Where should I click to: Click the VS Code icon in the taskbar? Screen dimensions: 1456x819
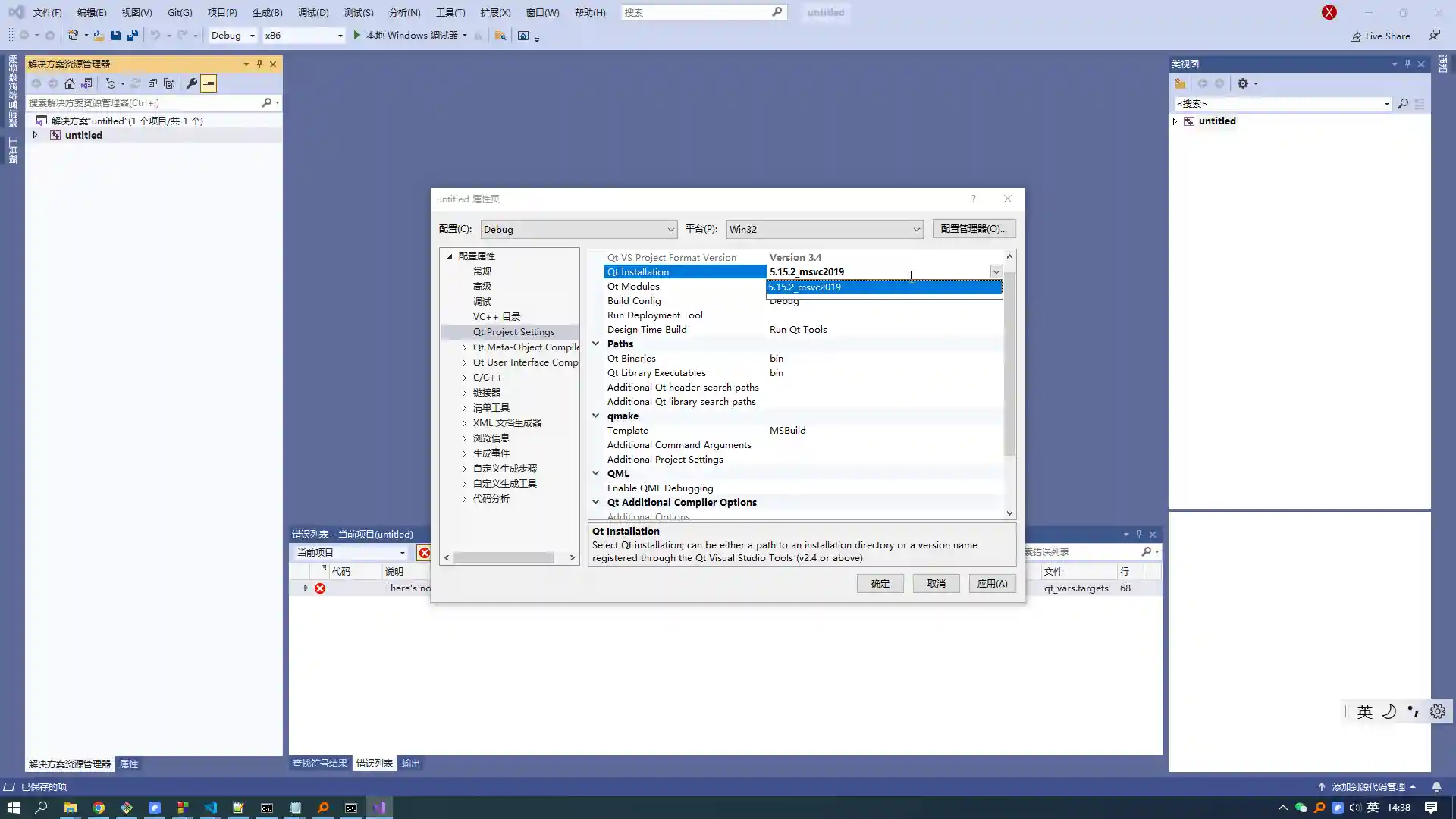211,808
